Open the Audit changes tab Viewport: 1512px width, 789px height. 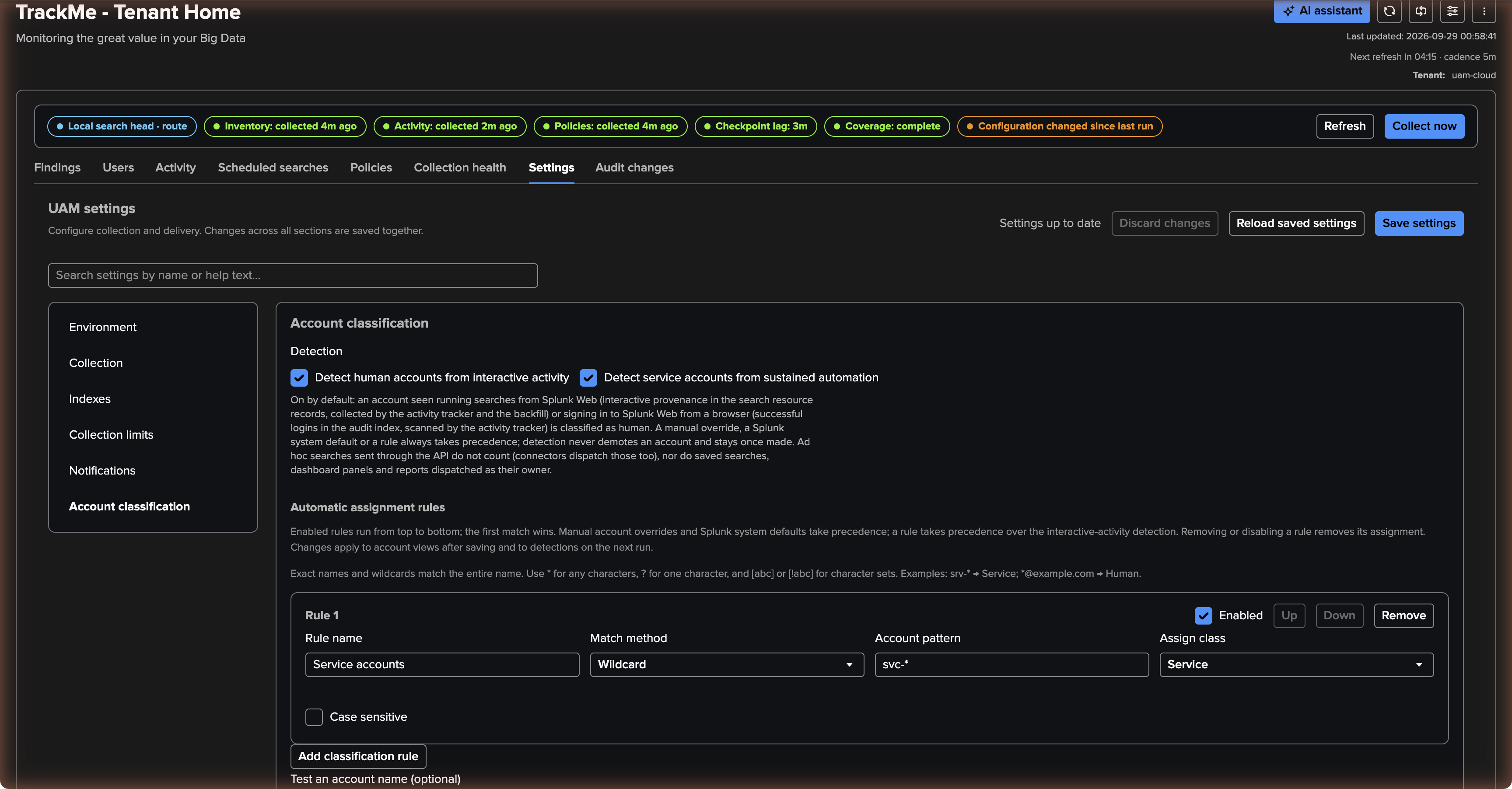634,168
